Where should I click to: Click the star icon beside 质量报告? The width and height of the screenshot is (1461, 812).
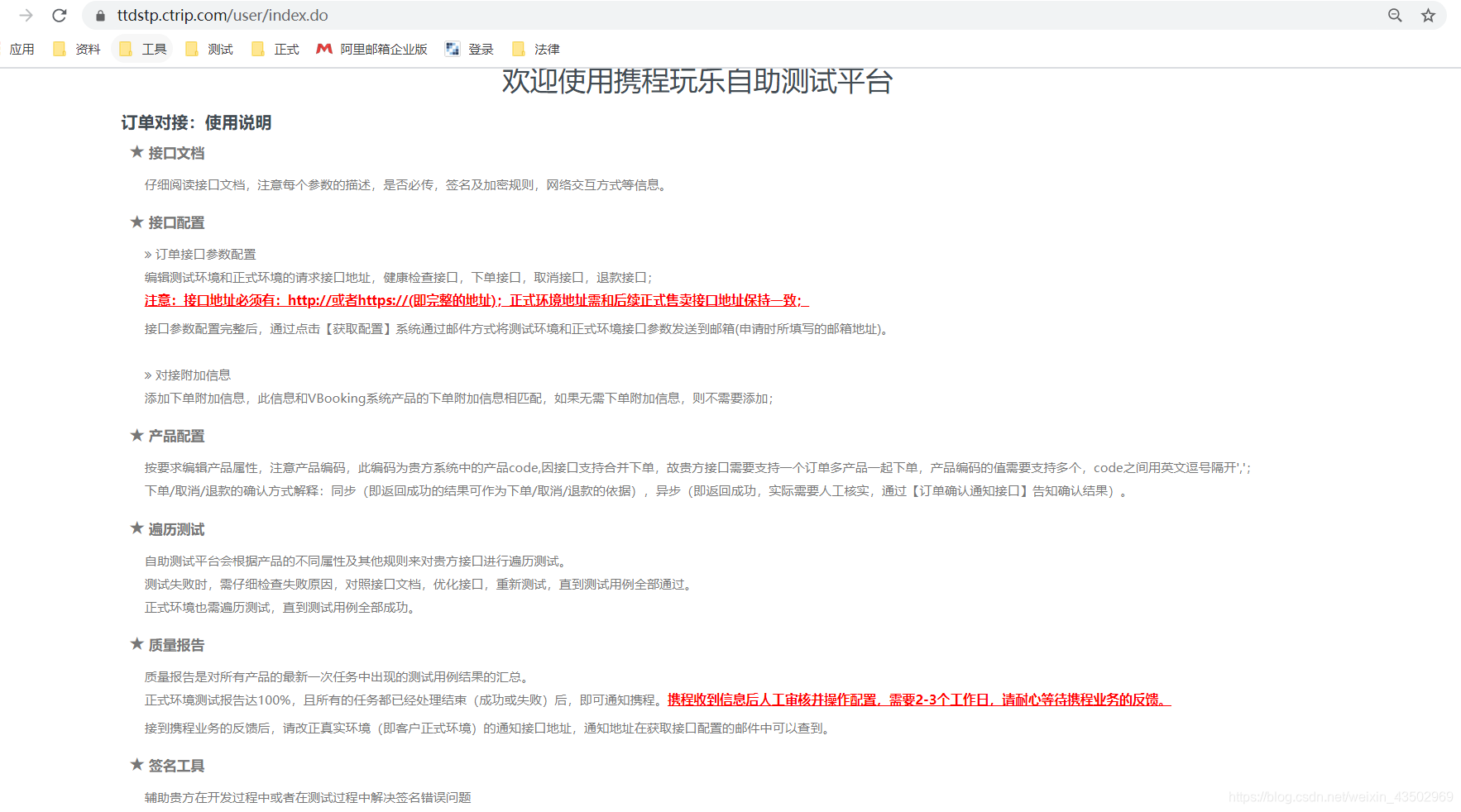[137, 643]
